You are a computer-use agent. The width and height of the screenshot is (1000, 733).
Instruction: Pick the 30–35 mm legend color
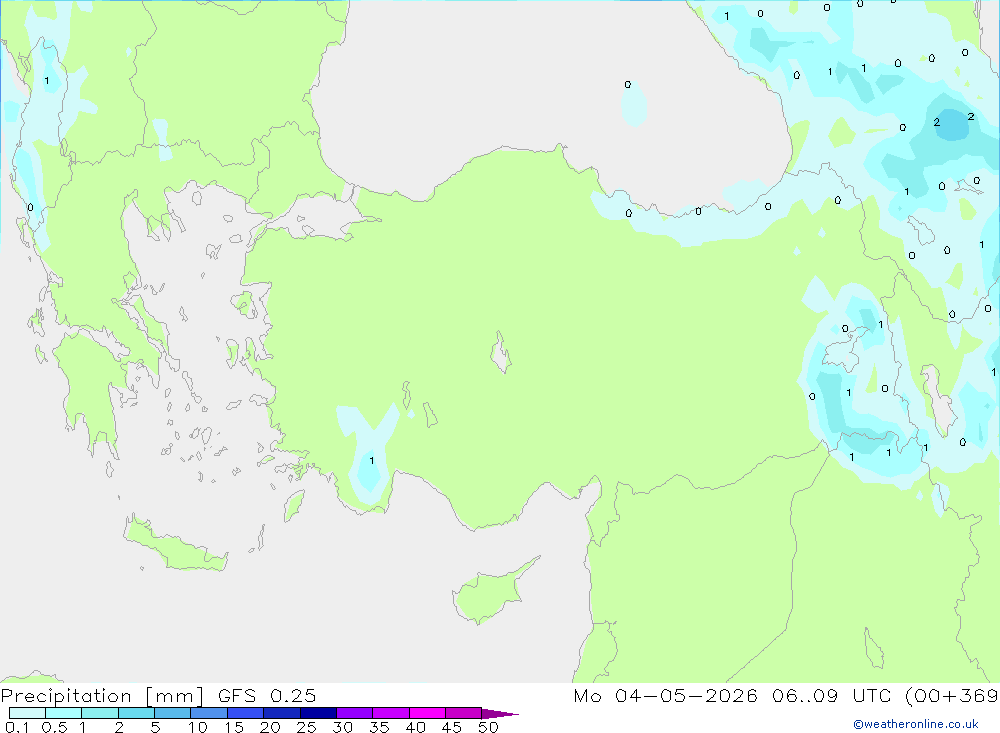355,713
